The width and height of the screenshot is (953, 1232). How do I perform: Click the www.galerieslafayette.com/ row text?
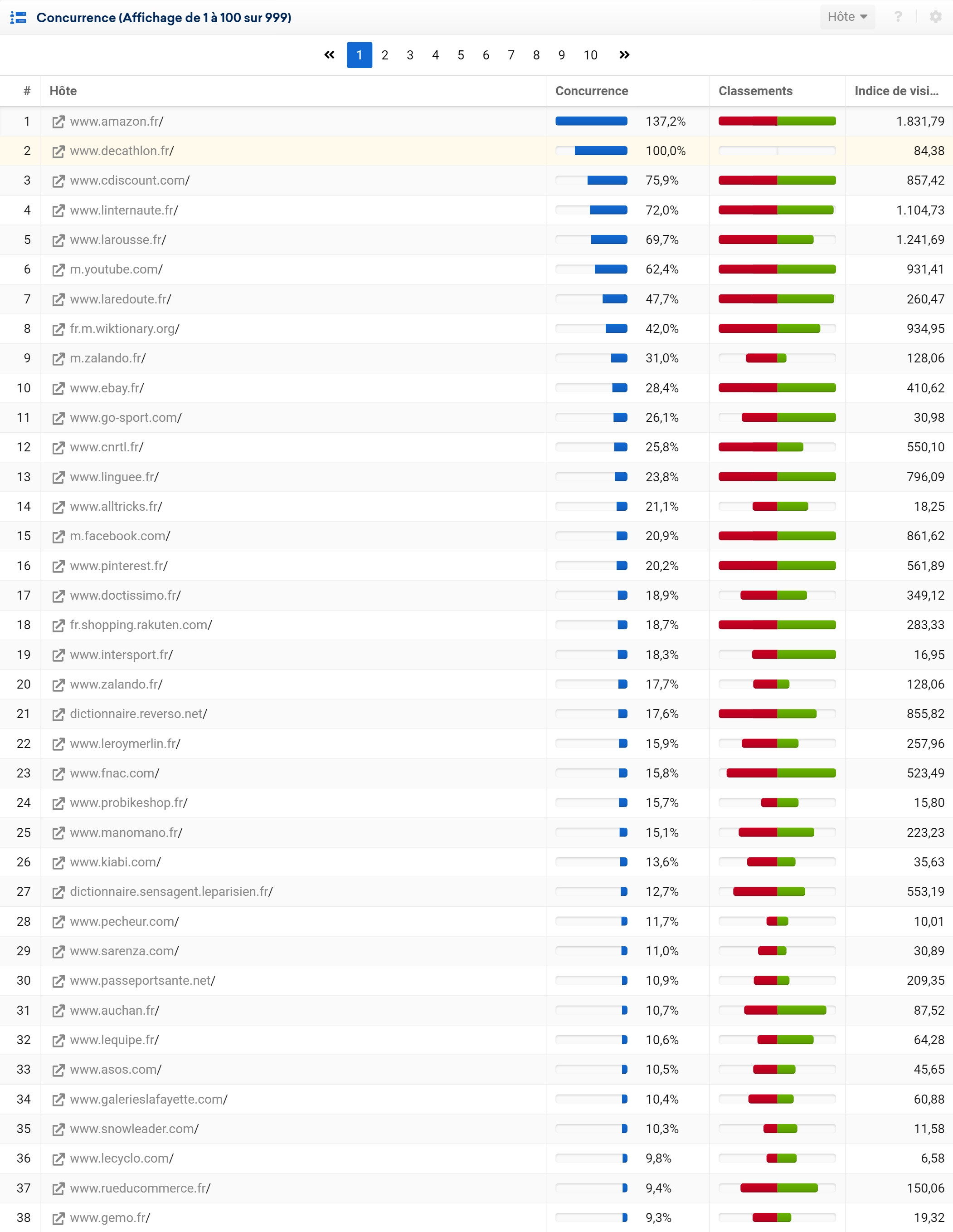click(149, 1099)
